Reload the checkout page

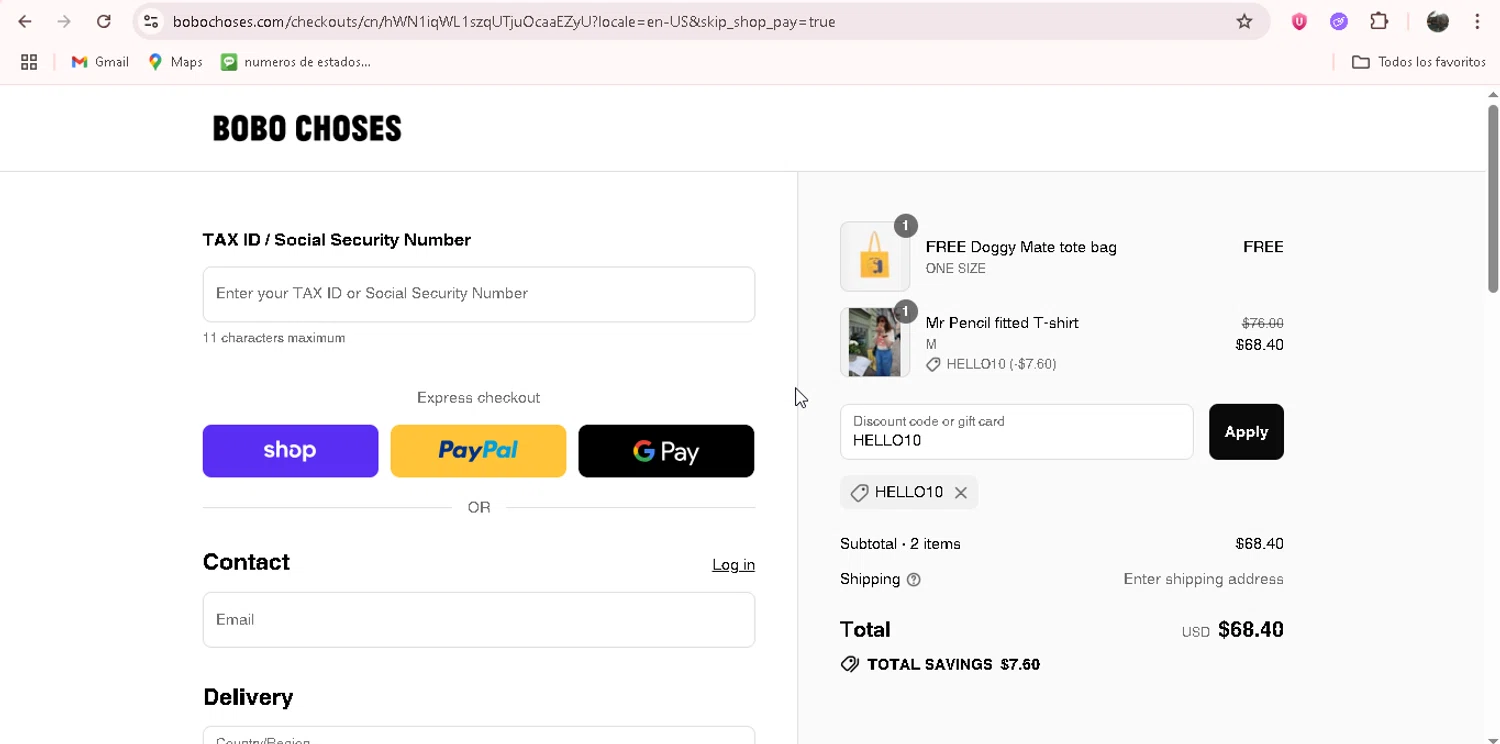(x=104, y=21)
